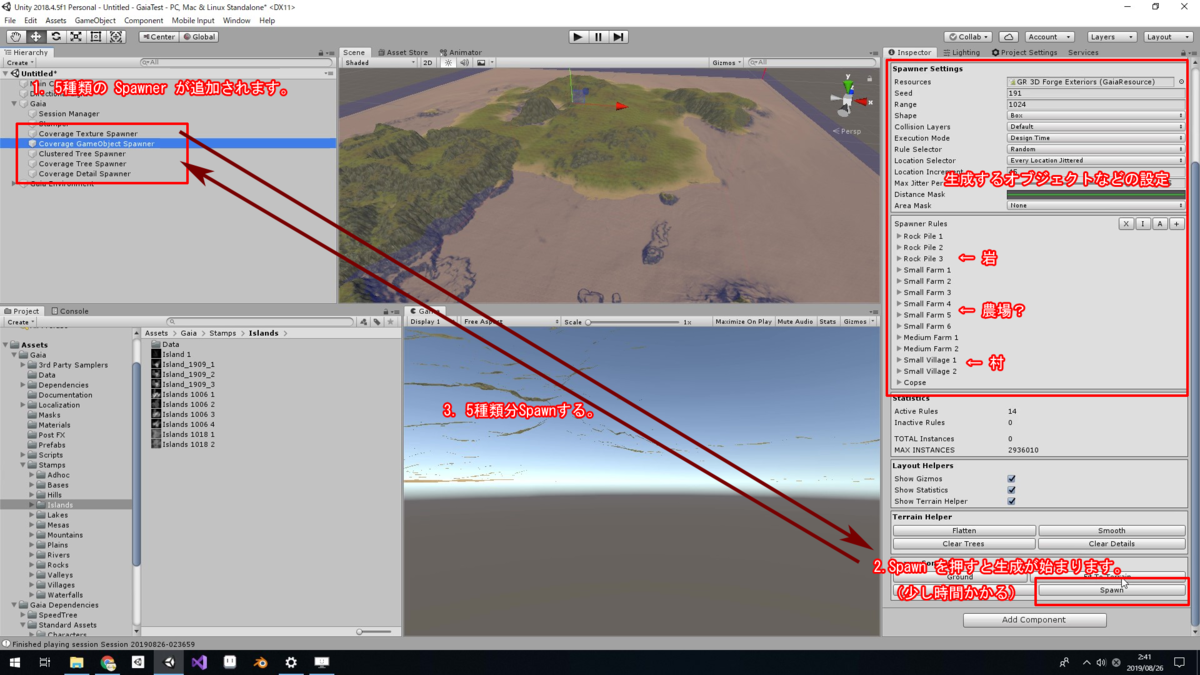Toggle Show Statistics checkbox

tap(1012, 490)
